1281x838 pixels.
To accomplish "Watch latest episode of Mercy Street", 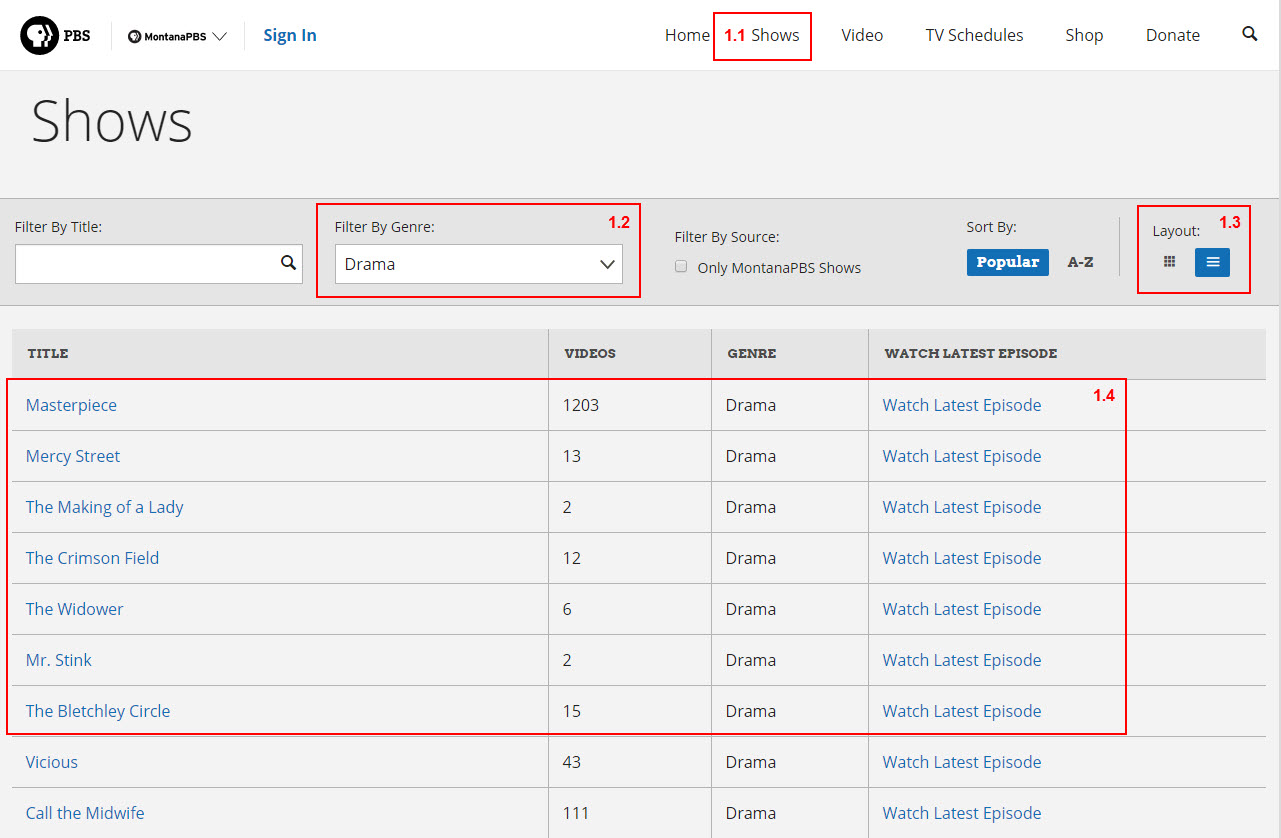I will pyautogui.click(x=962, y=456).
